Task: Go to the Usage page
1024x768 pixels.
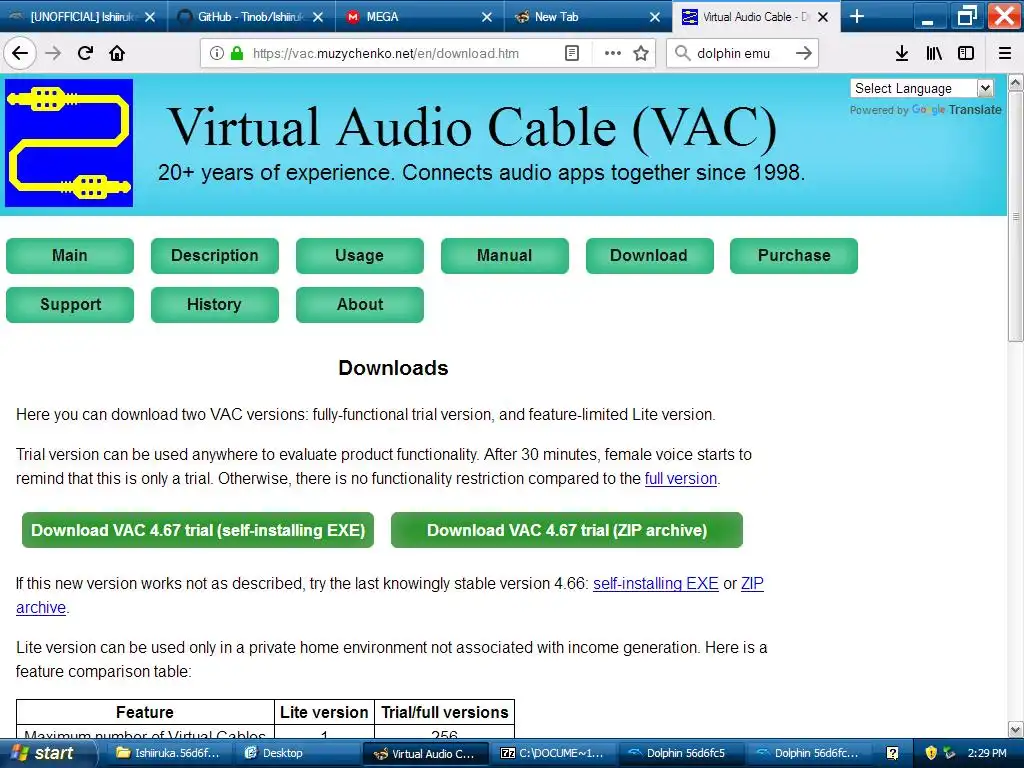Action: (360, 255)
